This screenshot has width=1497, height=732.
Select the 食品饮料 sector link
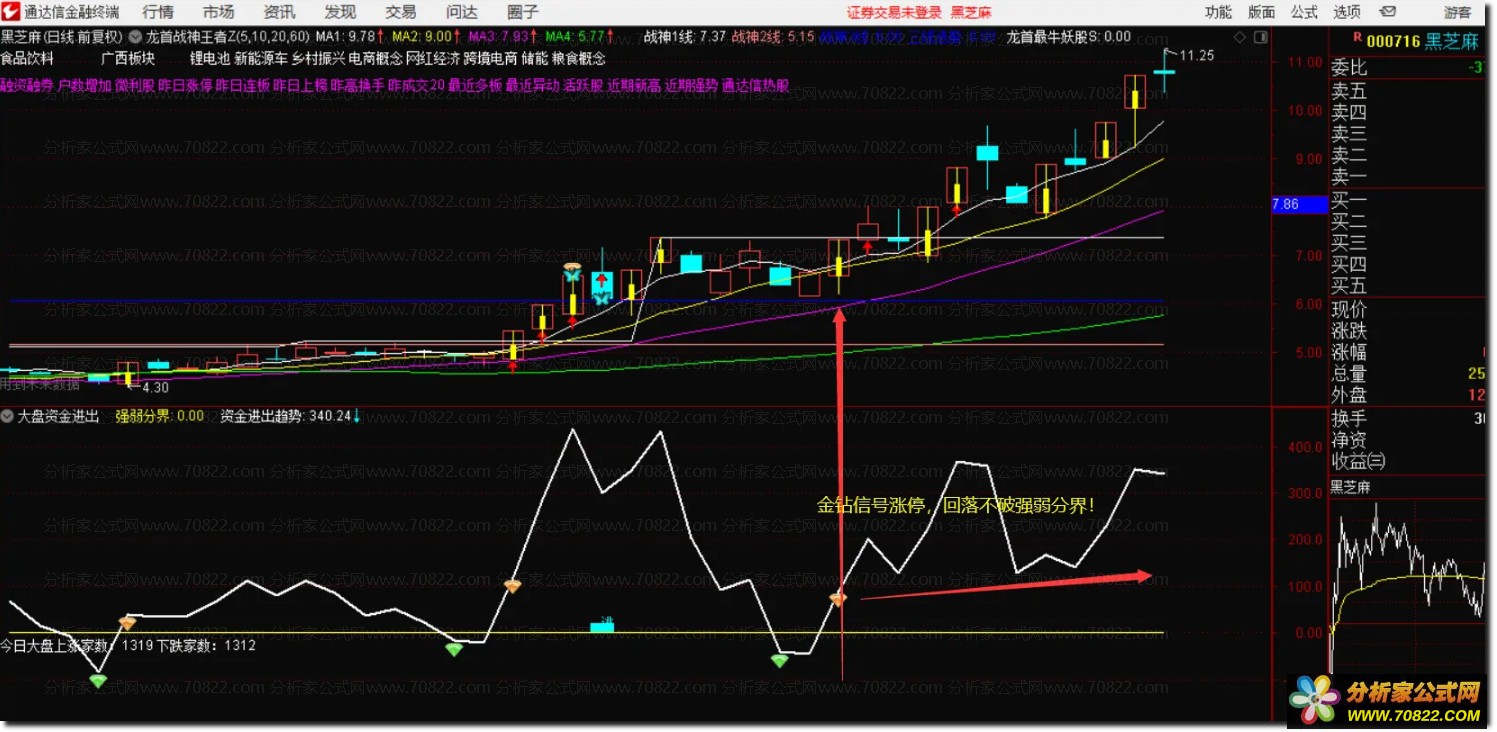28,59
